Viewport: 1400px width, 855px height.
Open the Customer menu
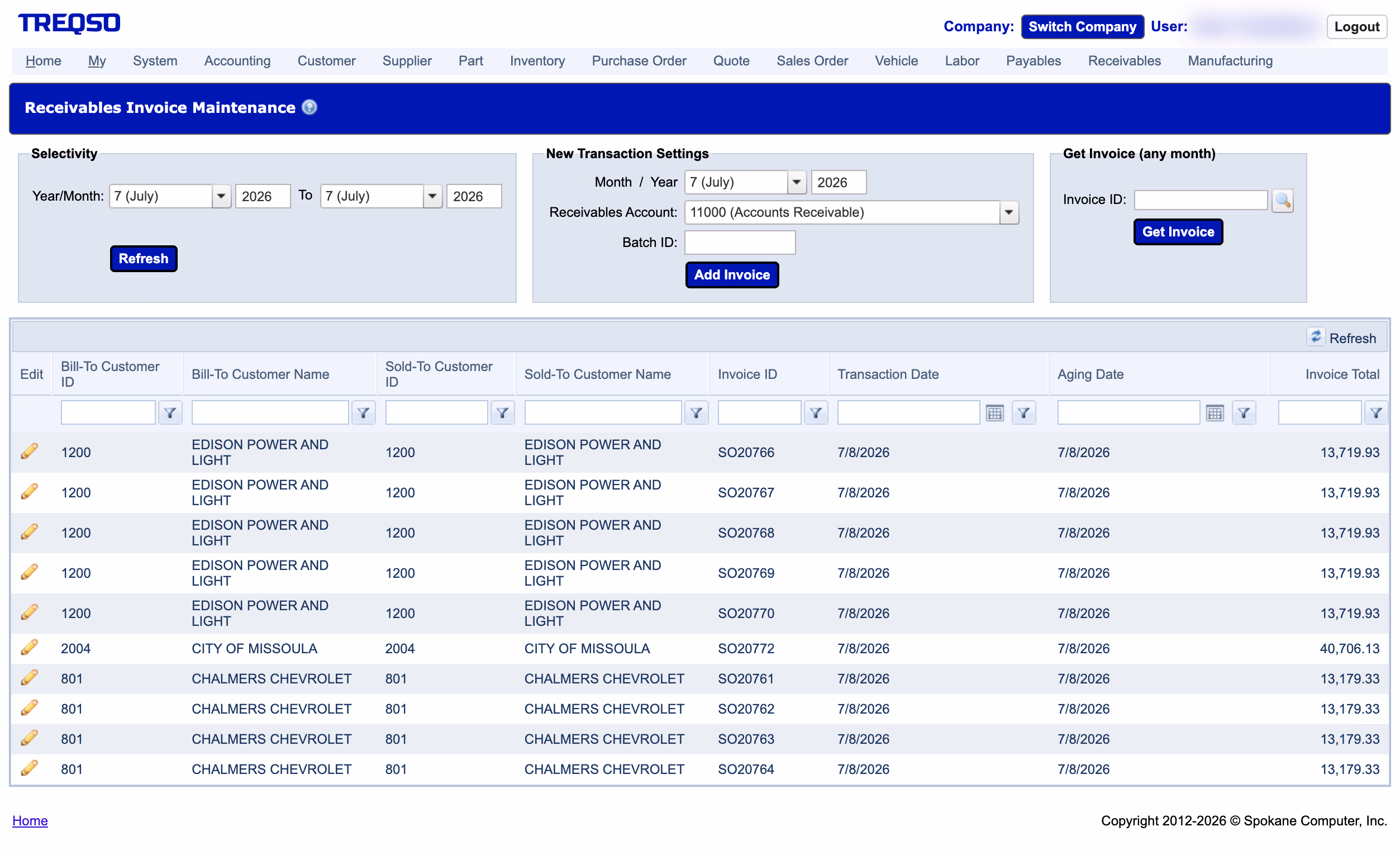click(x=327, y=61)
